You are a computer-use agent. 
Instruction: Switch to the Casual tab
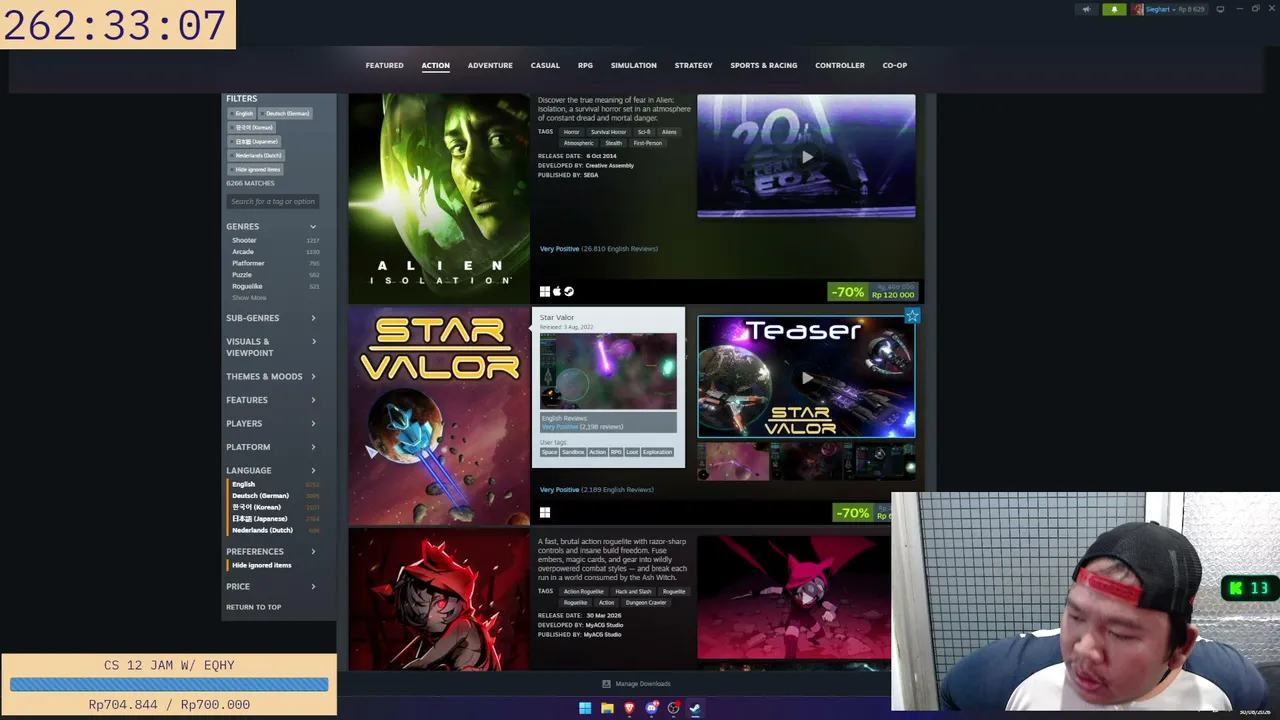(545, 66)
